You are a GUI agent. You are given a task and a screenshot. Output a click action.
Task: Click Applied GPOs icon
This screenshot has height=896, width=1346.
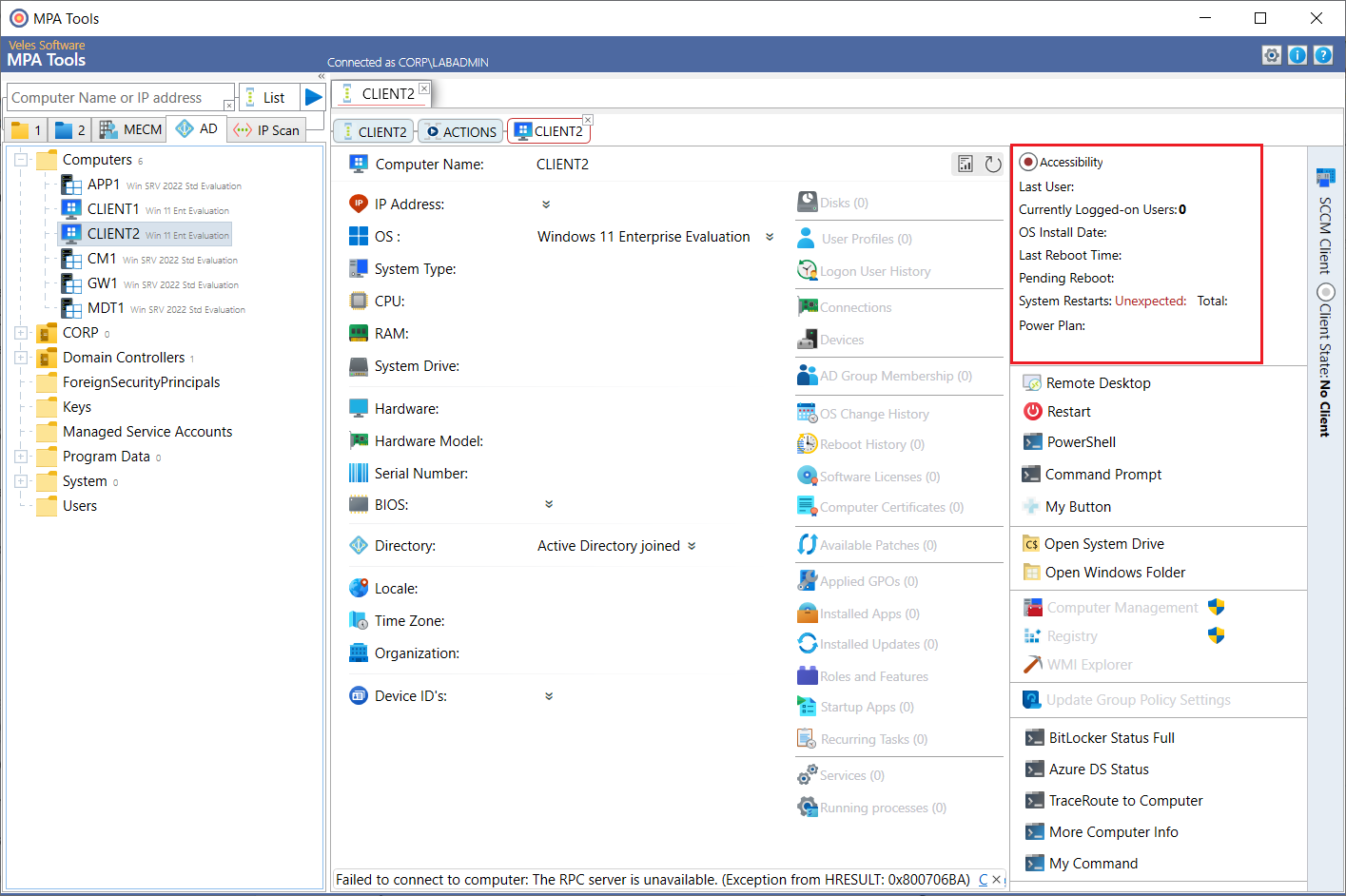(x=807, y=580)
